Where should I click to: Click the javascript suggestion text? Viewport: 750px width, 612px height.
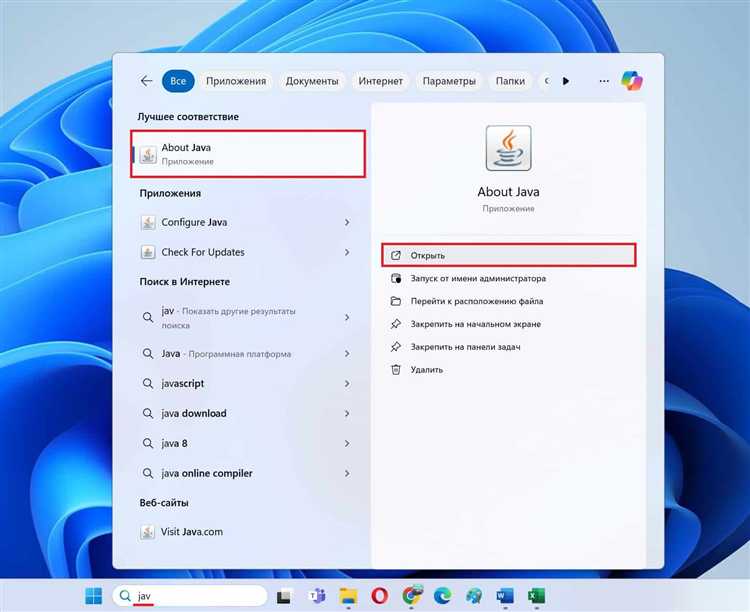point(183,384)
